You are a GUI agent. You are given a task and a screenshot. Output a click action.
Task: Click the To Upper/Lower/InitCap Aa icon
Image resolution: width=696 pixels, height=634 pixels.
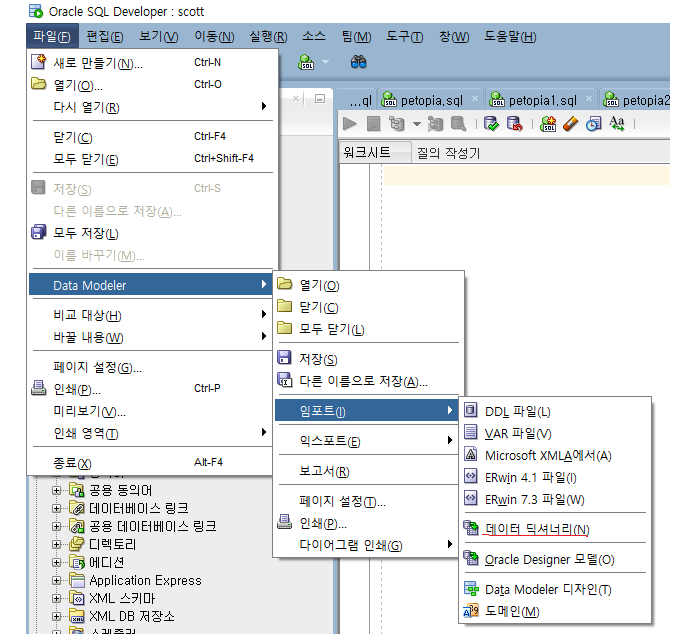[x=617, y=124]
